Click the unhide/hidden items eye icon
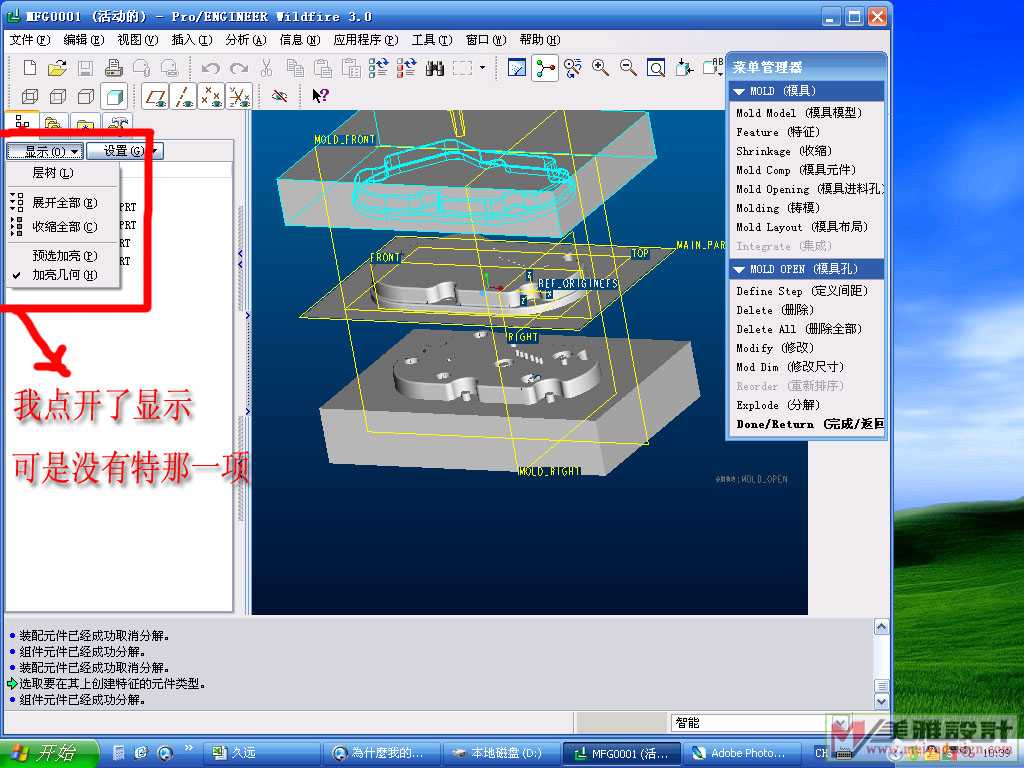 280,97
